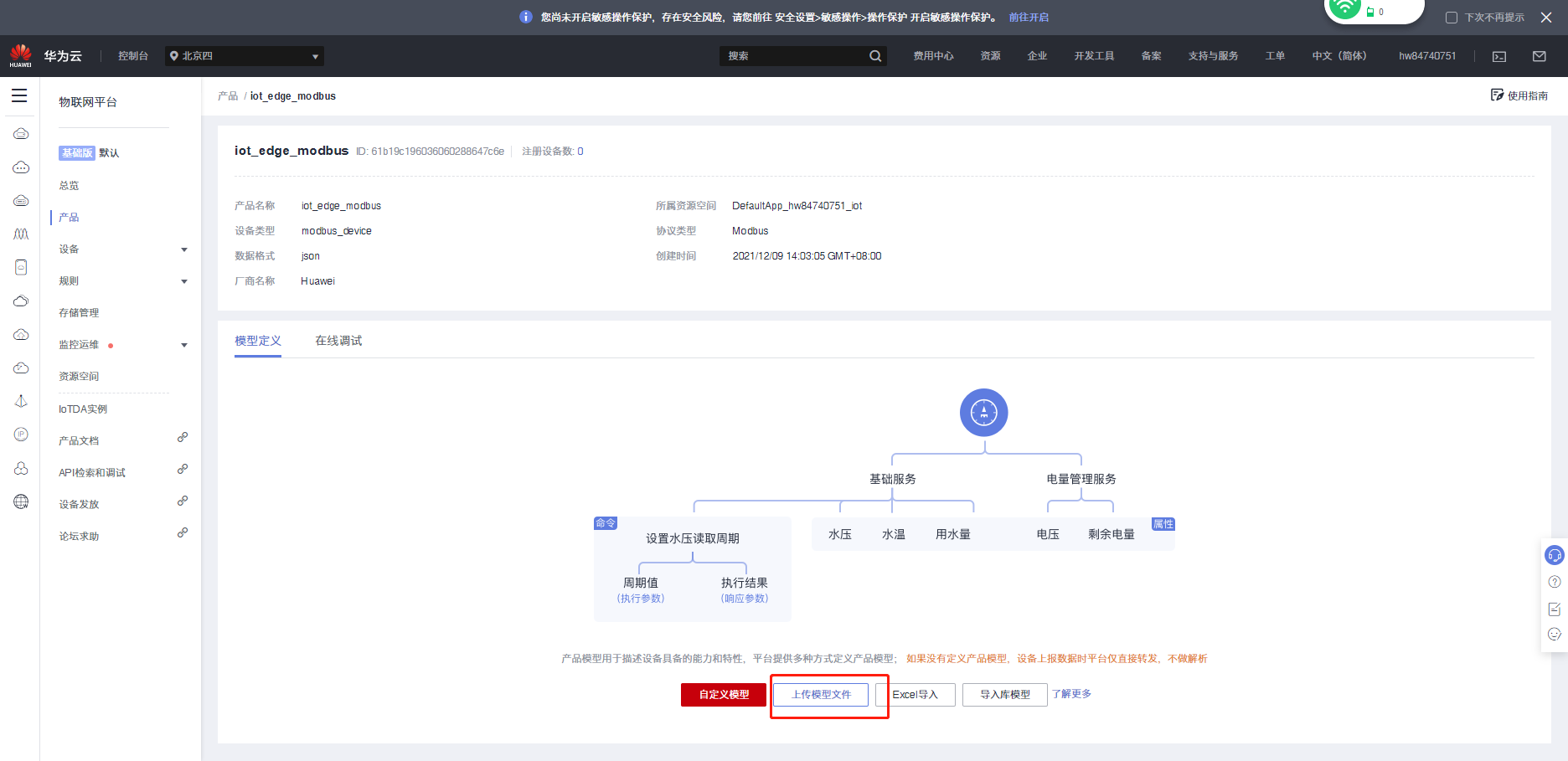Open the 北京四 region dropdown
1568x761 pixels.
point(245,56)
